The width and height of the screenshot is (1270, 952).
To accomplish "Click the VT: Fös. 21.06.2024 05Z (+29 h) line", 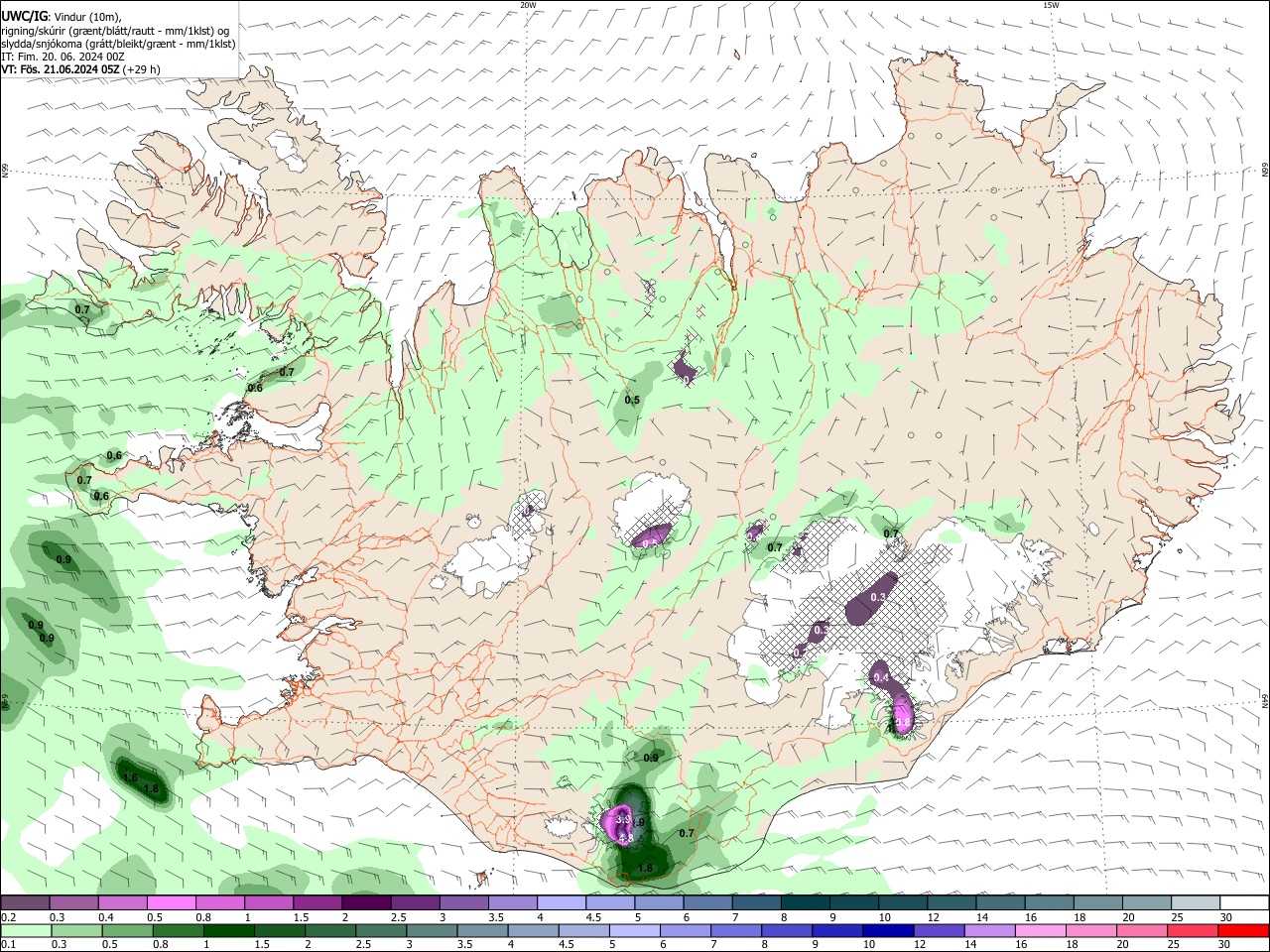I will pyautogui.click(x=80, y=69).
